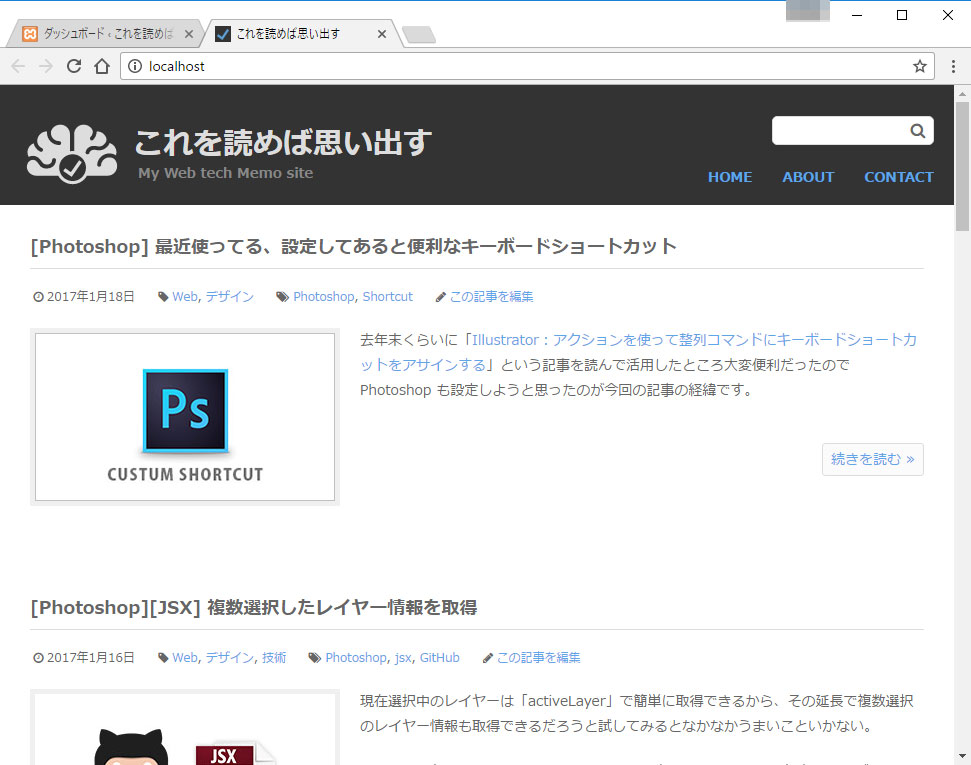The width and height of the screenshot is (971, 765).
Task: Open the Web category of the January 18 post
Action: pyautogui.click(x=185, y=297)
